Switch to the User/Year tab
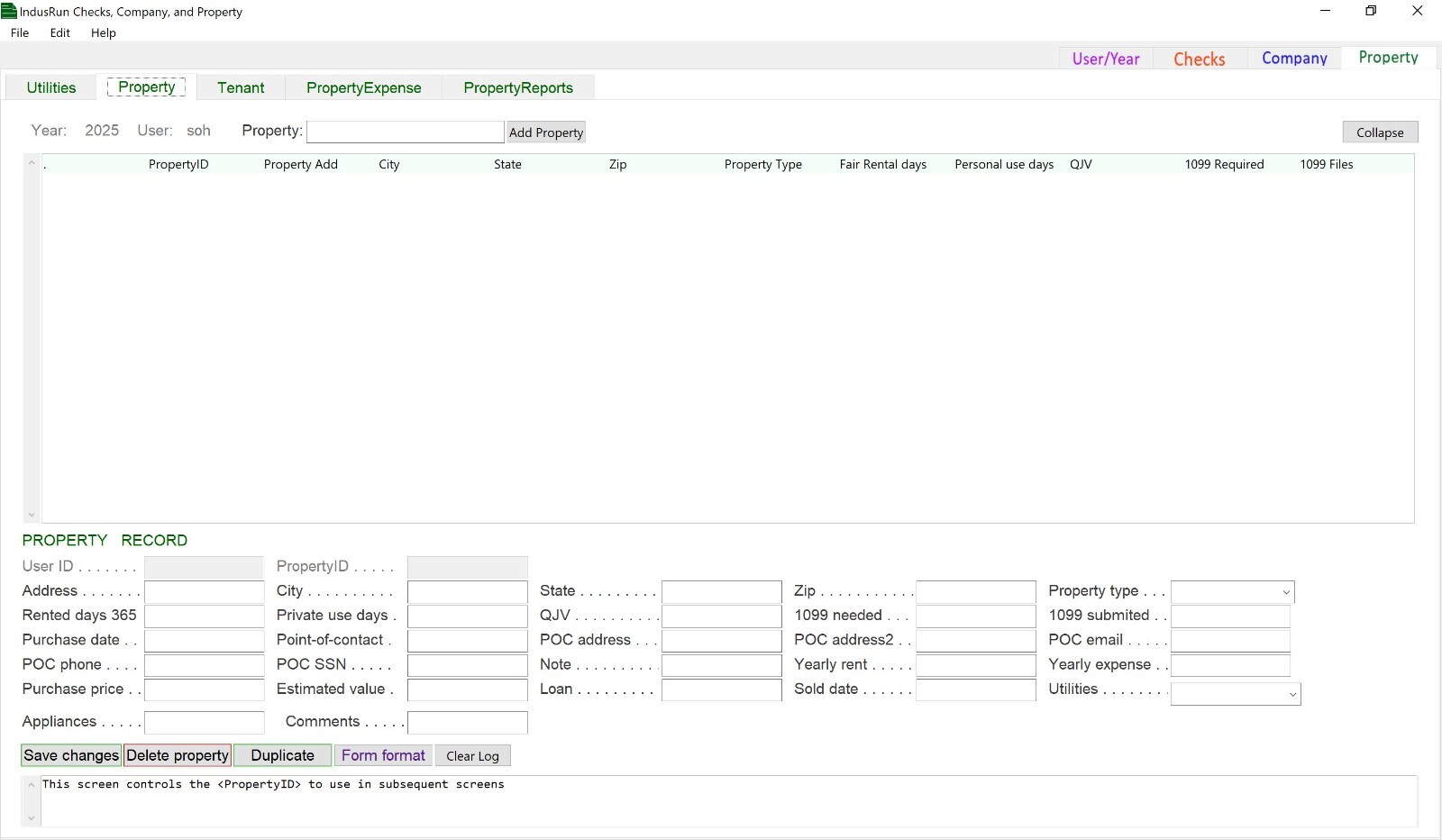 (x=1106, y=59)
